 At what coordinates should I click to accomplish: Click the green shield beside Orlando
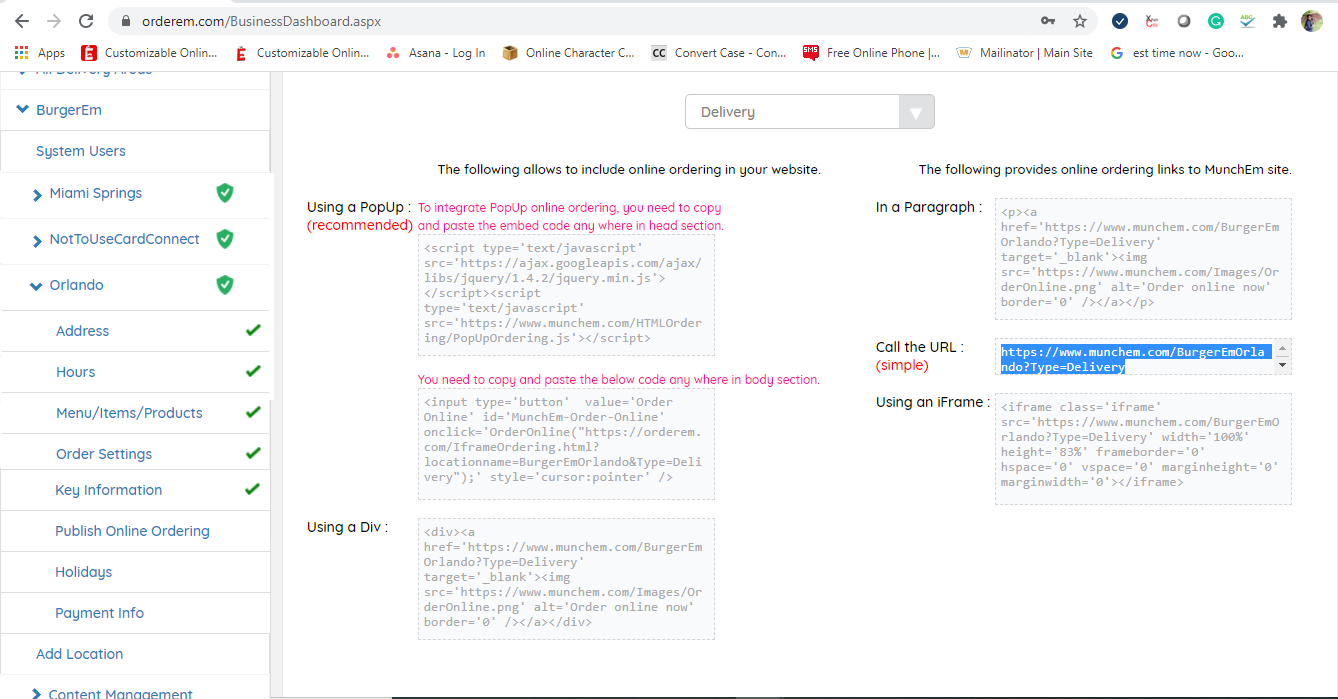point(225,285)
